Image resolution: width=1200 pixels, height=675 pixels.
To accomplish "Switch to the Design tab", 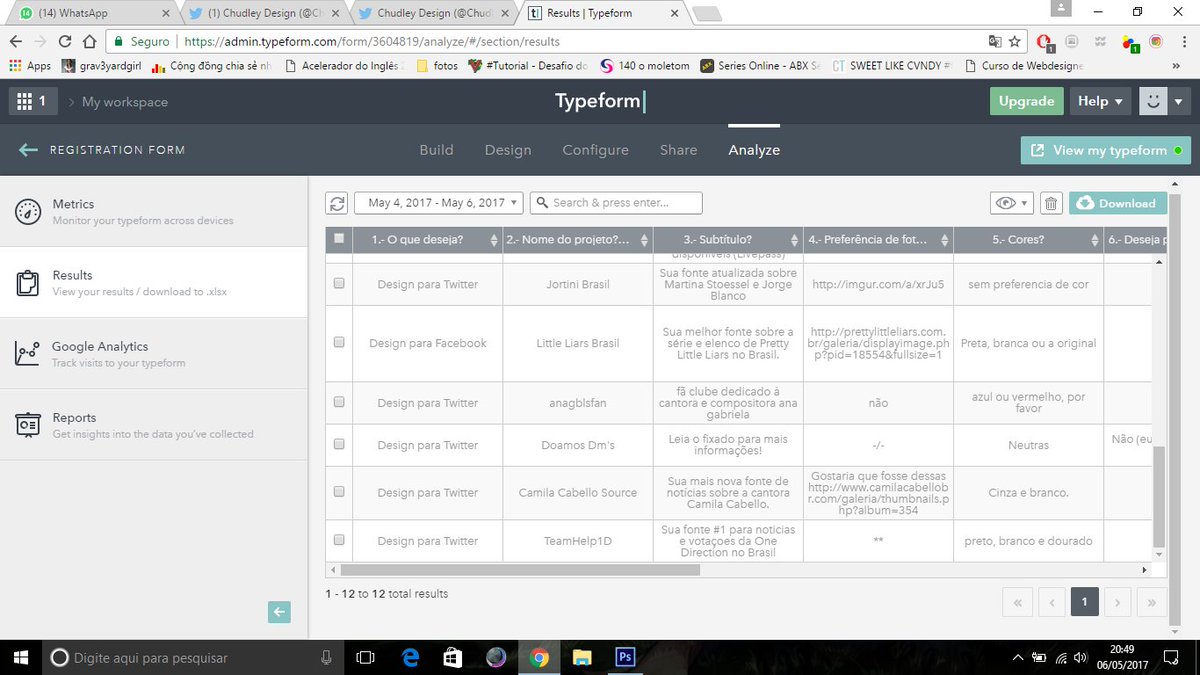I will pos(508,150).
